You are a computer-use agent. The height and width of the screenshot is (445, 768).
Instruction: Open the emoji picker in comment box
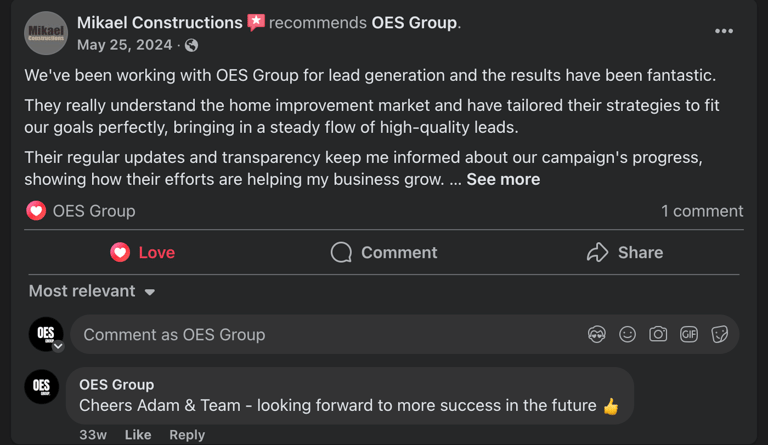coord(628,335)
